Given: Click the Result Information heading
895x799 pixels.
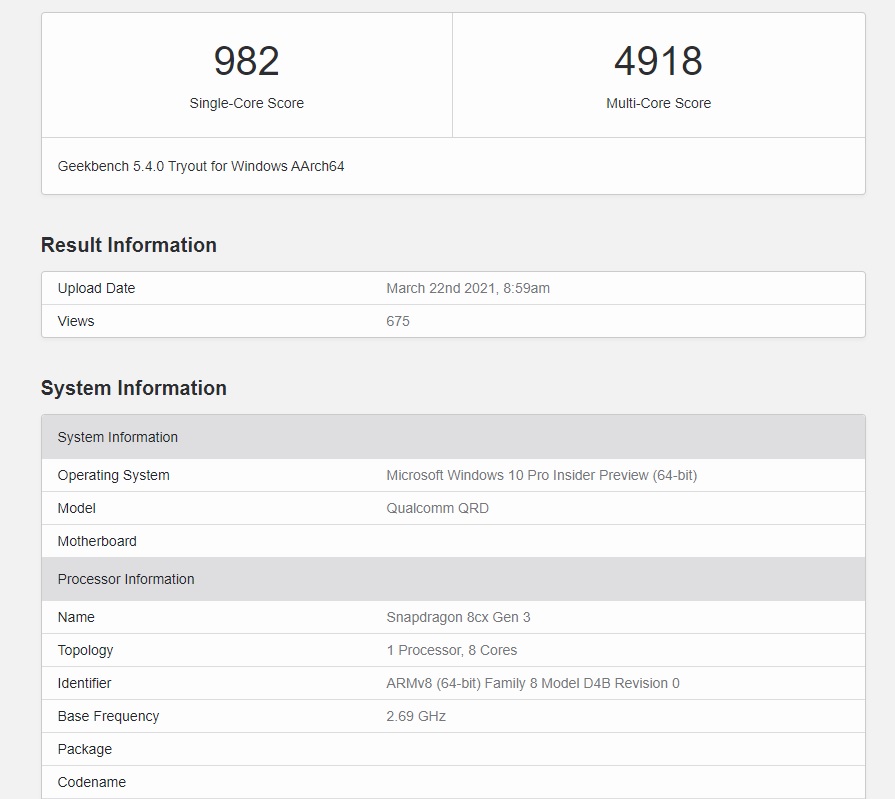Looking at the screenshot, I should pos(129,245).
